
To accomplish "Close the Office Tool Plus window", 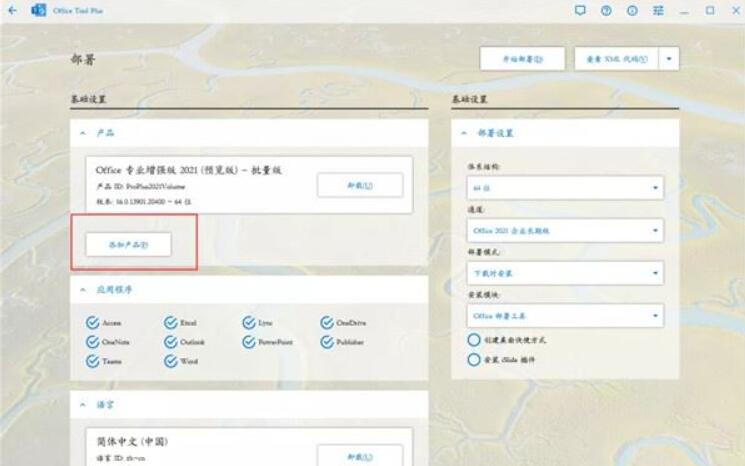I will point(736,10).
